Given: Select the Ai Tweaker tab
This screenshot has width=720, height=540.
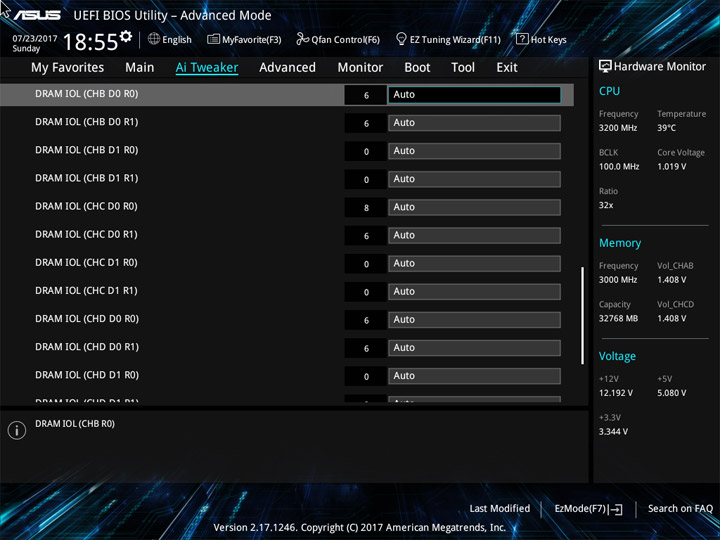Looking at the screenshot, I should 207,68.
